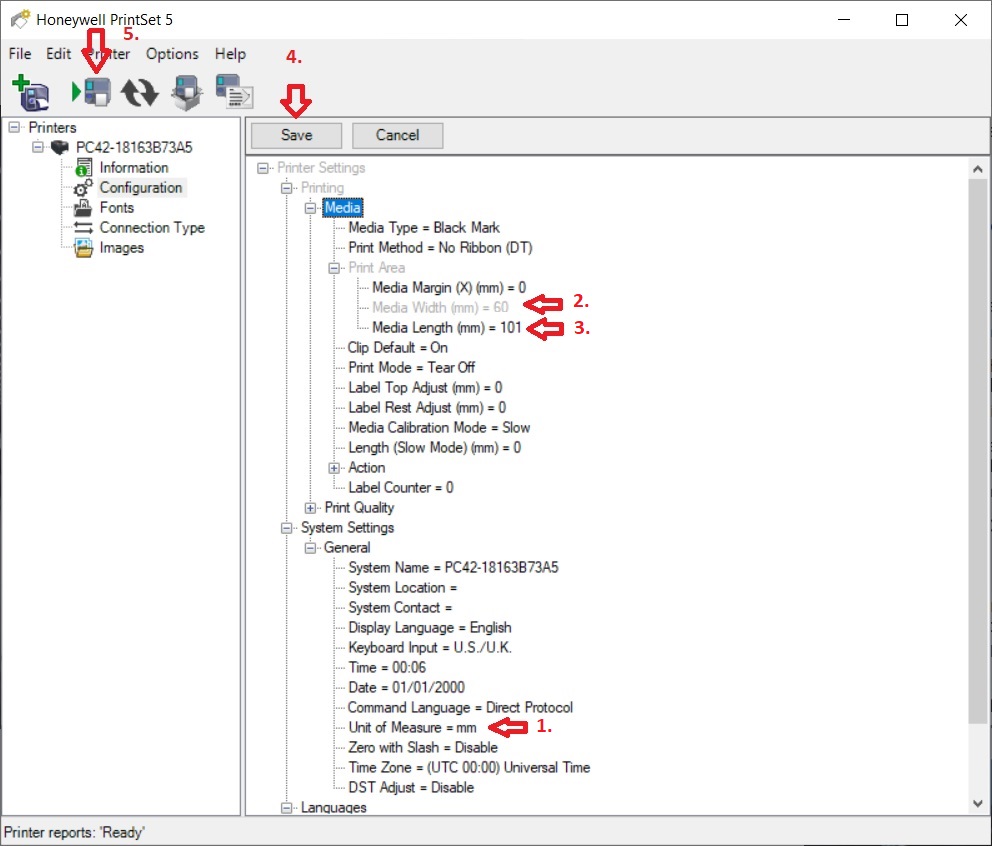Screen dimensions: 992x846
Task: Click the Save button
Action: [x=296, y=135]
